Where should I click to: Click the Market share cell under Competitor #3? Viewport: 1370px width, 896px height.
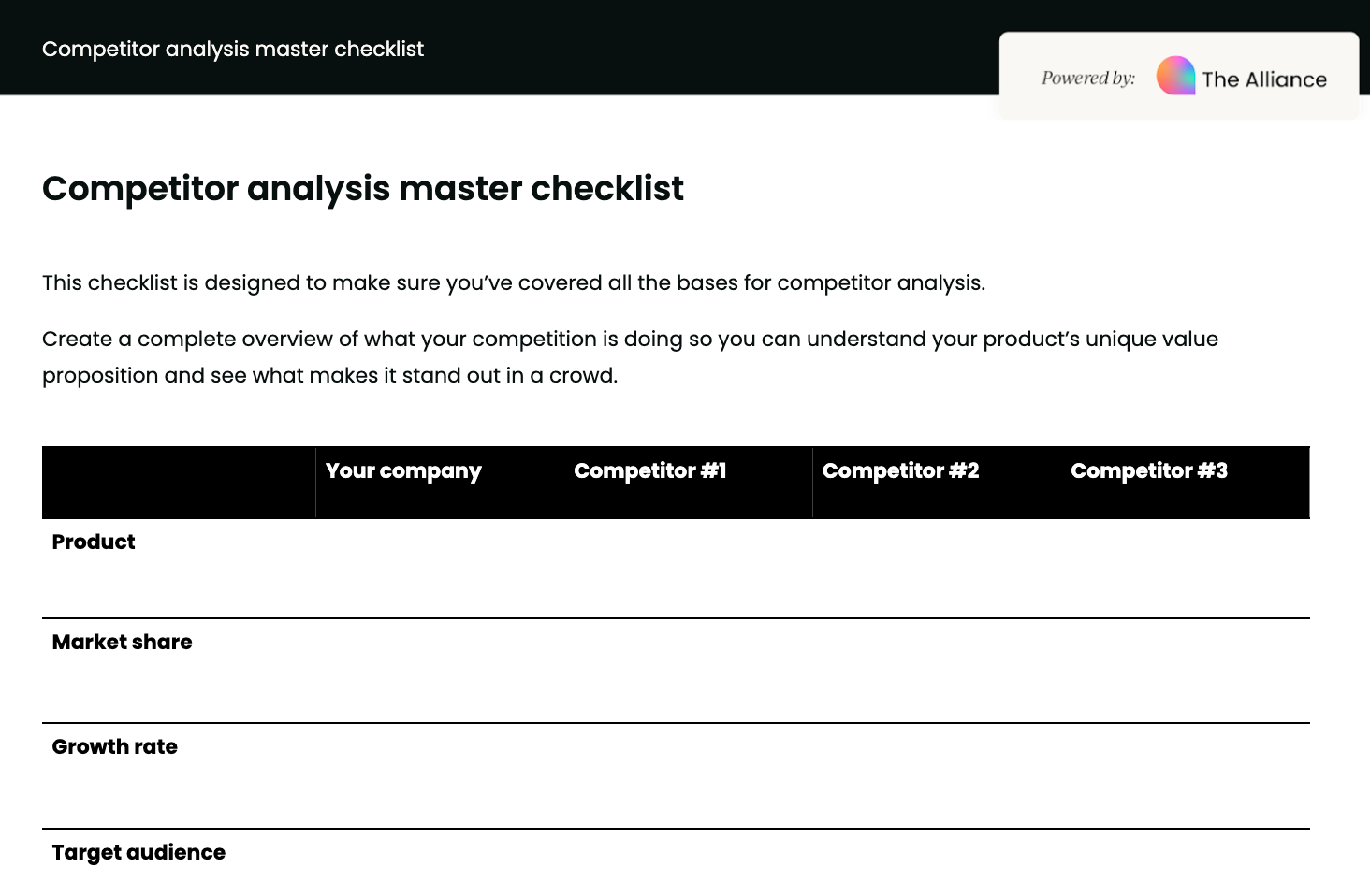click(1186, 670)
